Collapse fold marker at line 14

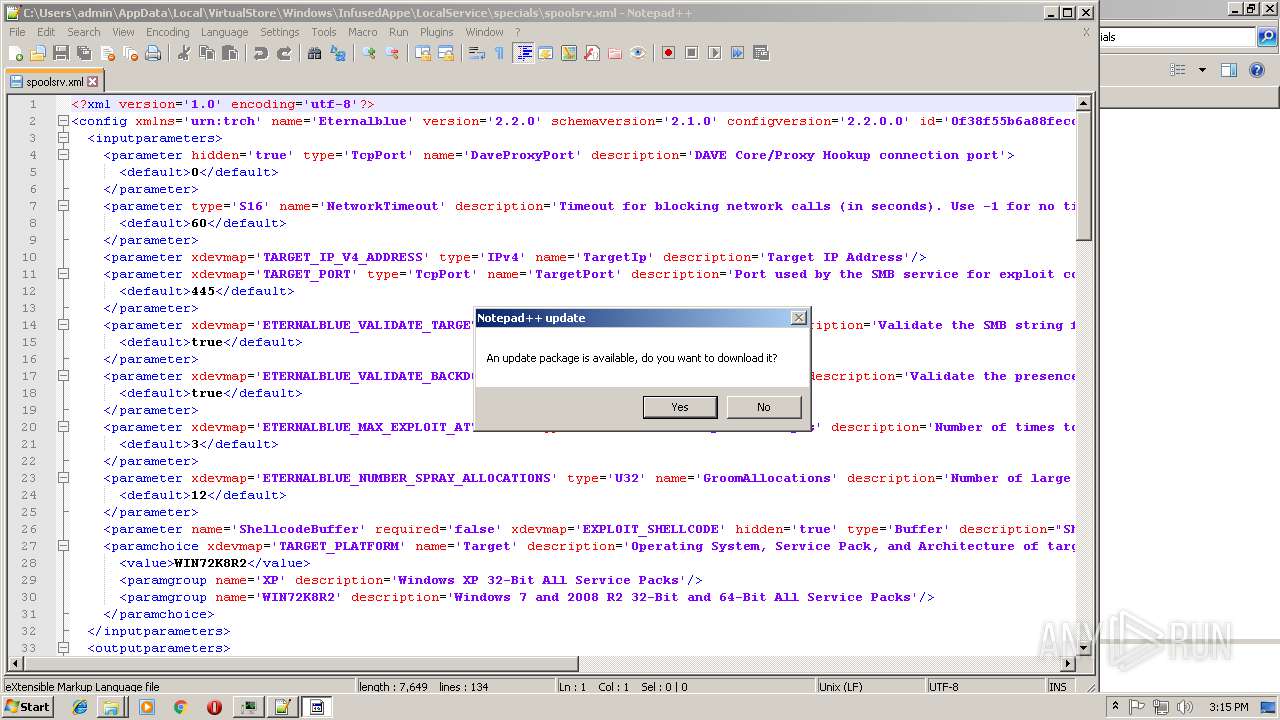click(63, 325)
